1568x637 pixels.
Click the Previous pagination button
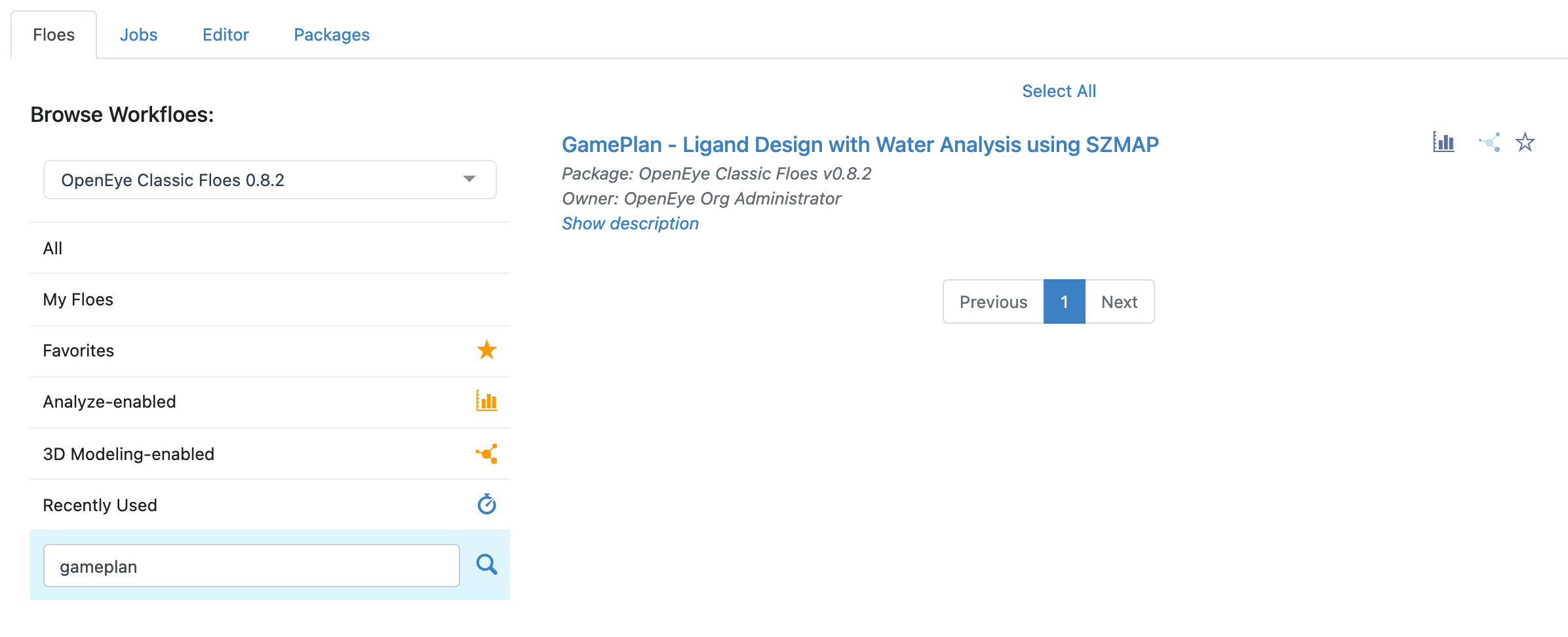tap(993, 301)
